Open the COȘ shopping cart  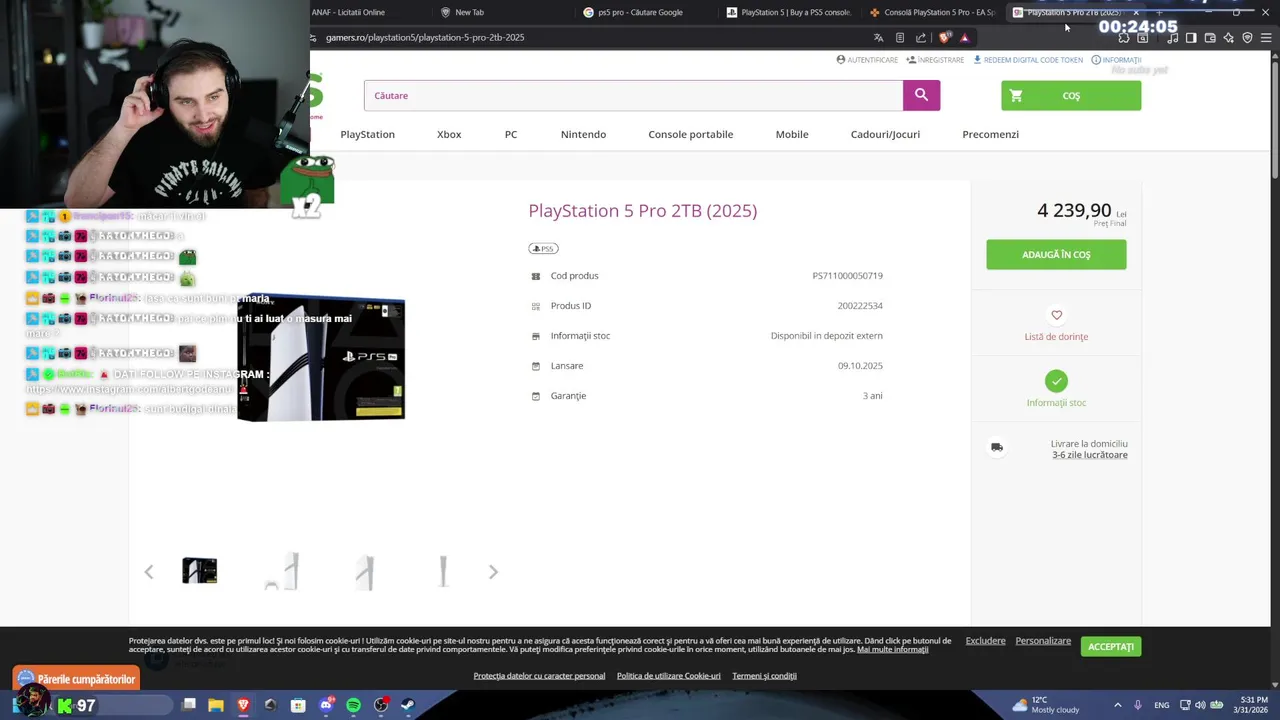(x=1071, y=95)
